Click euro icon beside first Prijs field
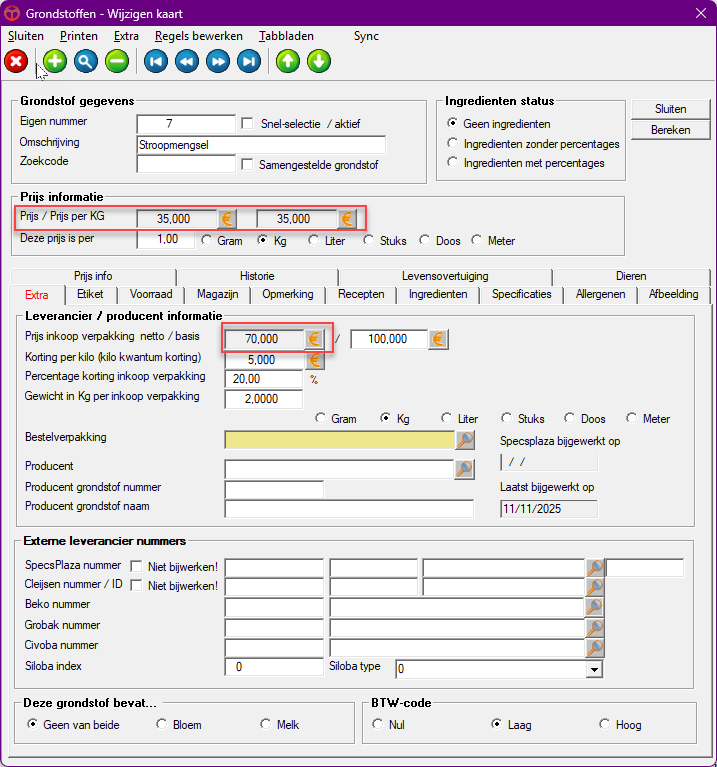The height and width of the screenshot is (767, 717). coord(227,219)
